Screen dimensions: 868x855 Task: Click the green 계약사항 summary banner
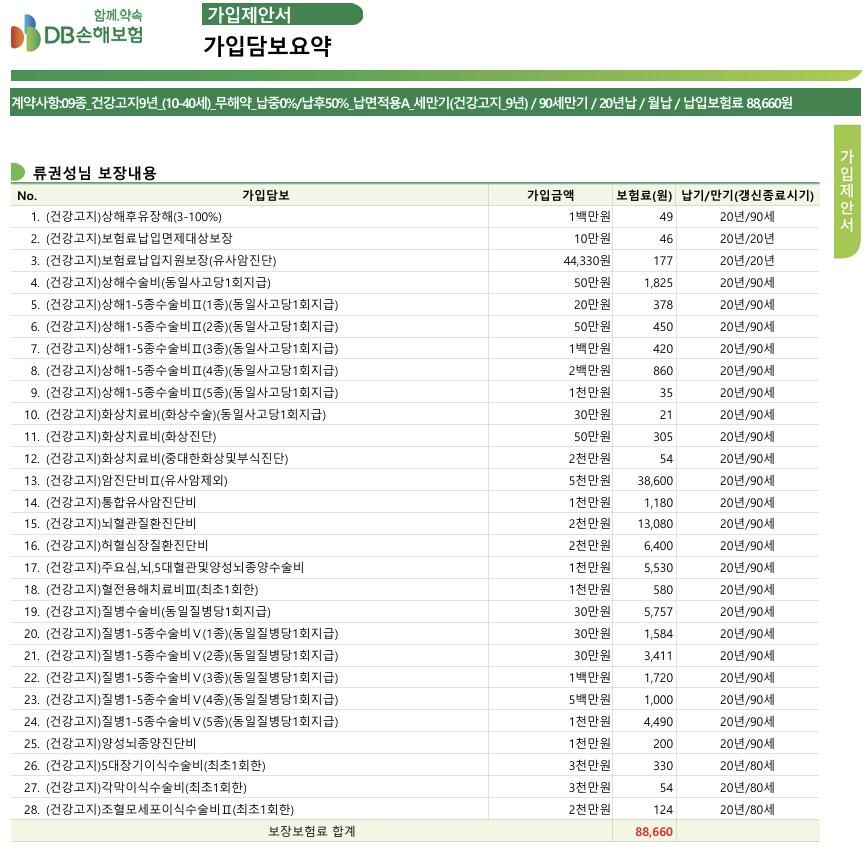401,103
